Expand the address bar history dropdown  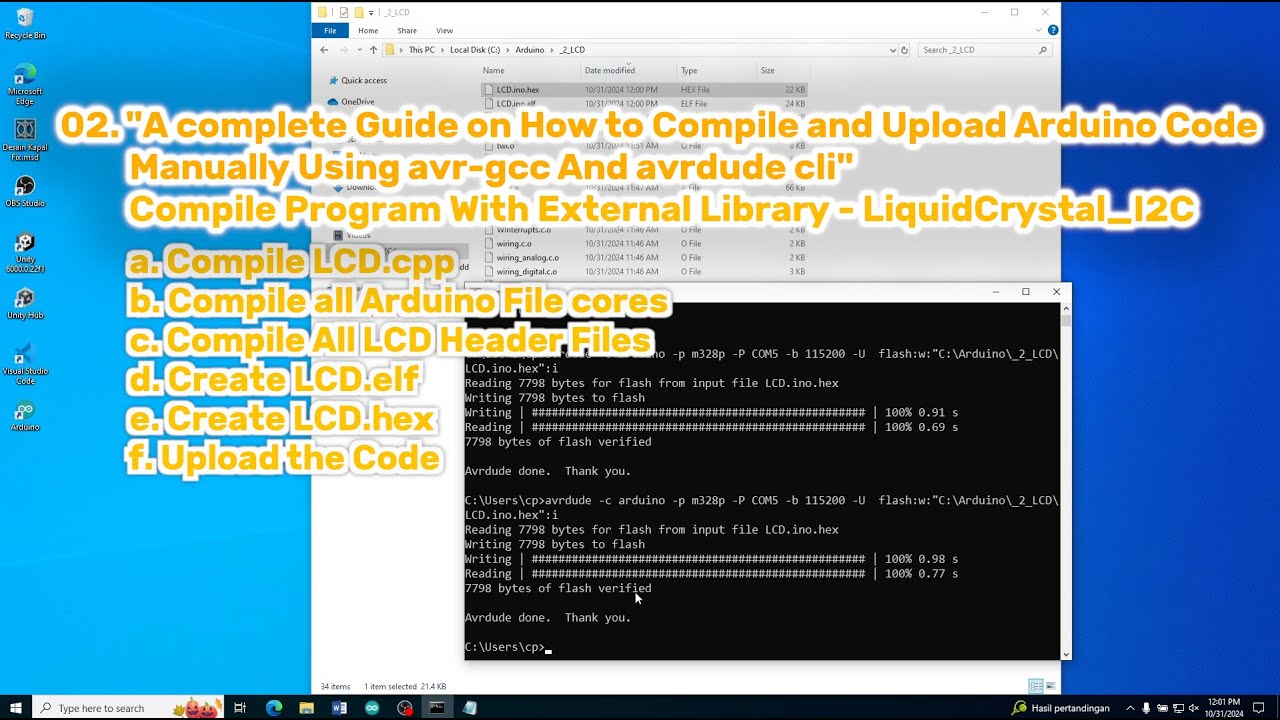pyautogui.click(x=893, y=50)
